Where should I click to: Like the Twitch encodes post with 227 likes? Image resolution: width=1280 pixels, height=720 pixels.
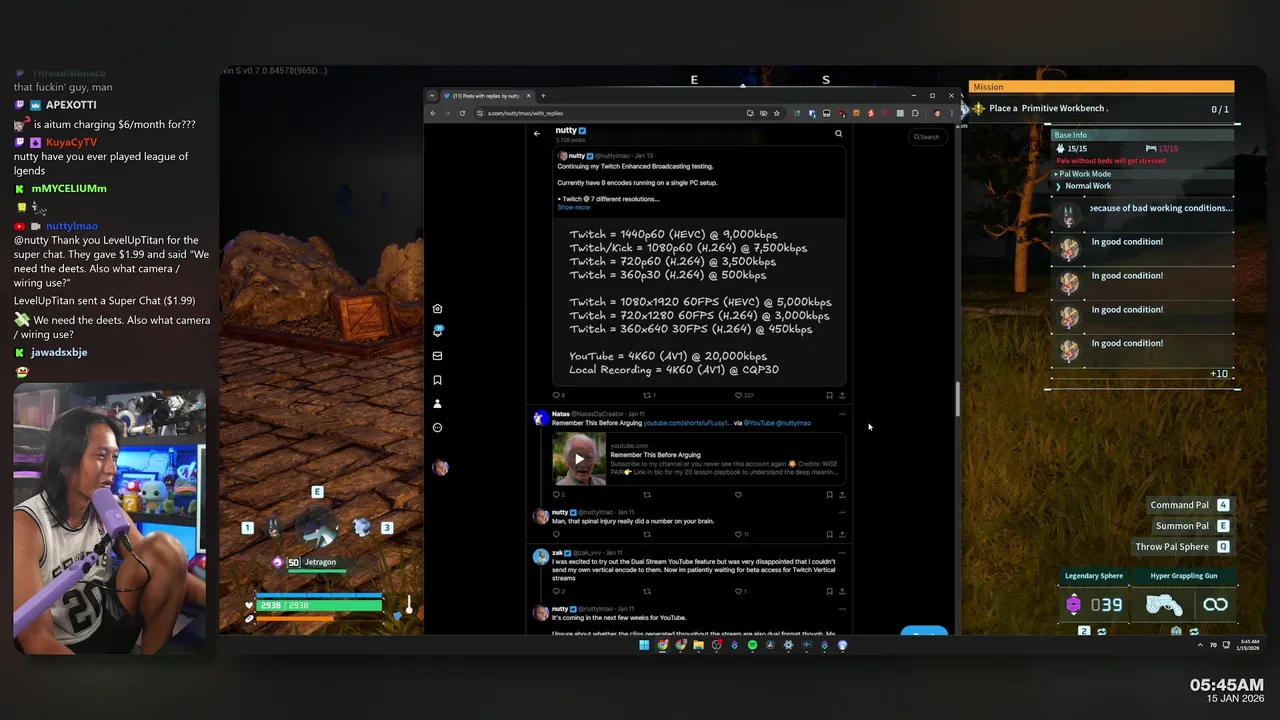740,395
